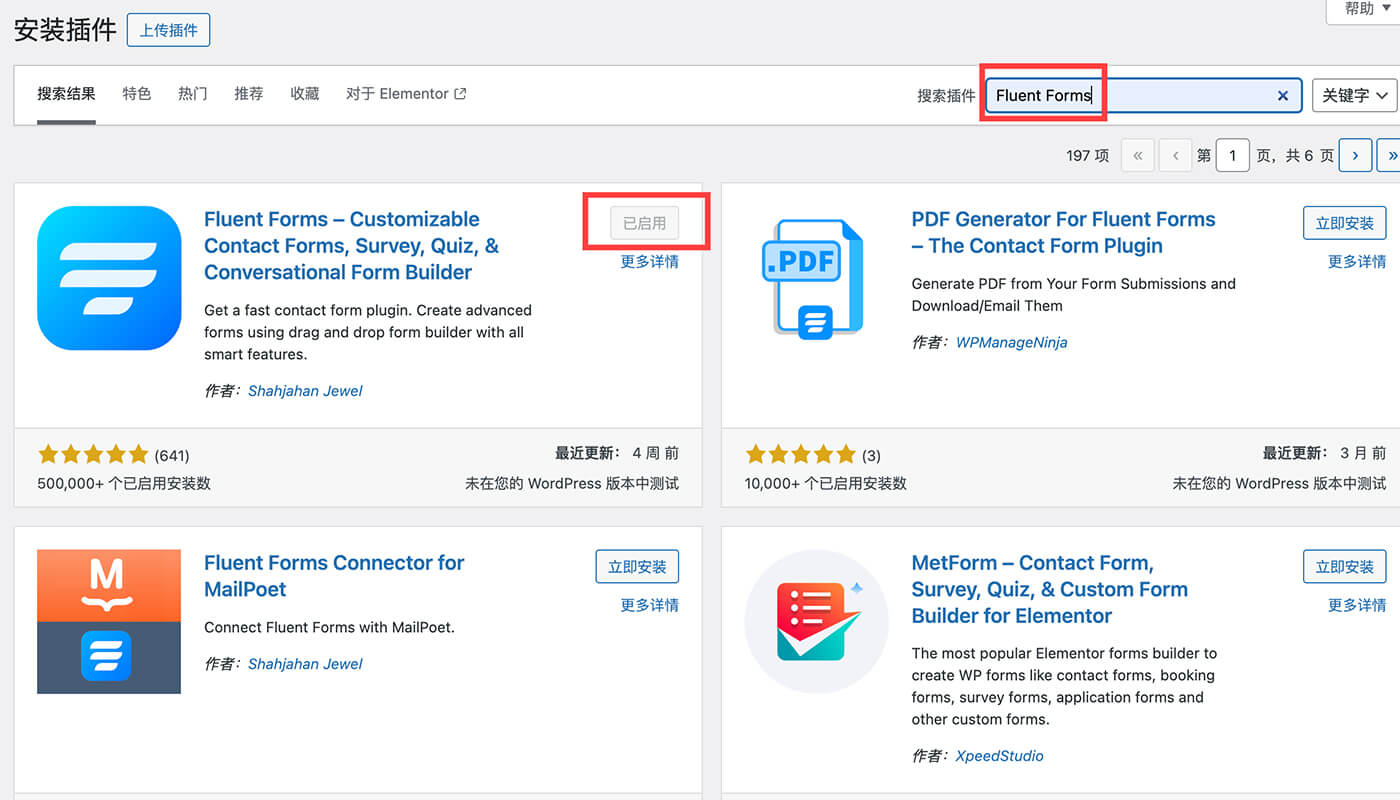The image size is (1400, 800).
Task: Open the Fluent Forms Connector for MailPoet title
Action: coord(334,576)
